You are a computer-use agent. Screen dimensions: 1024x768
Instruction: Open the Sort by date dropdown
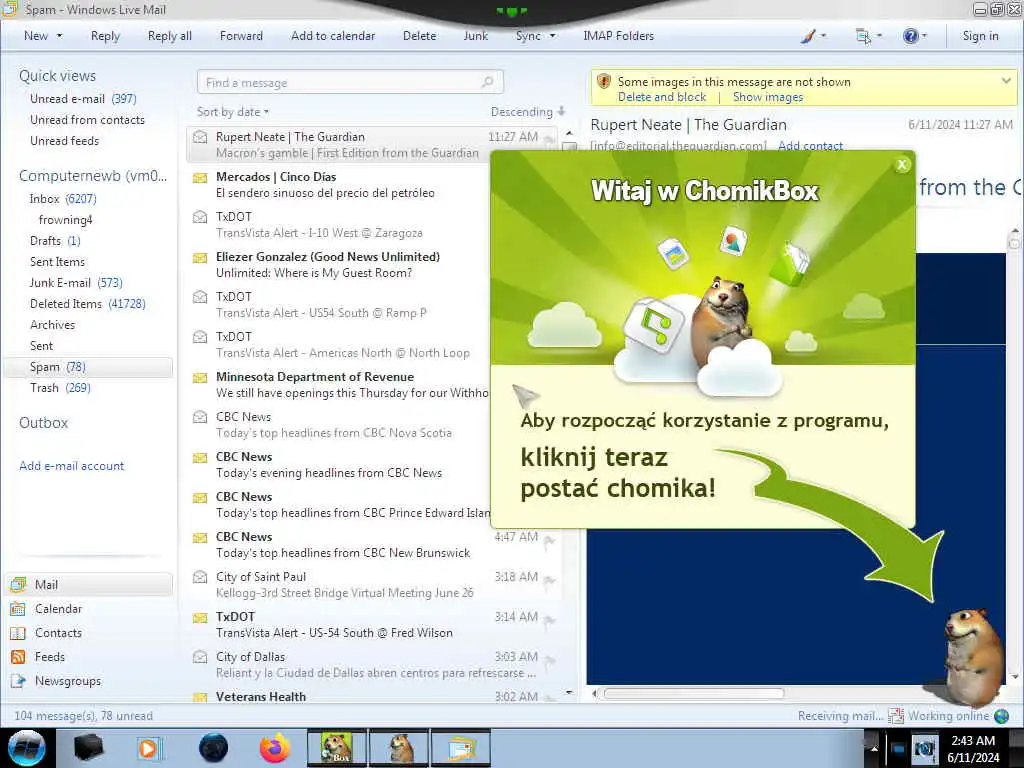tap(232, 112)
